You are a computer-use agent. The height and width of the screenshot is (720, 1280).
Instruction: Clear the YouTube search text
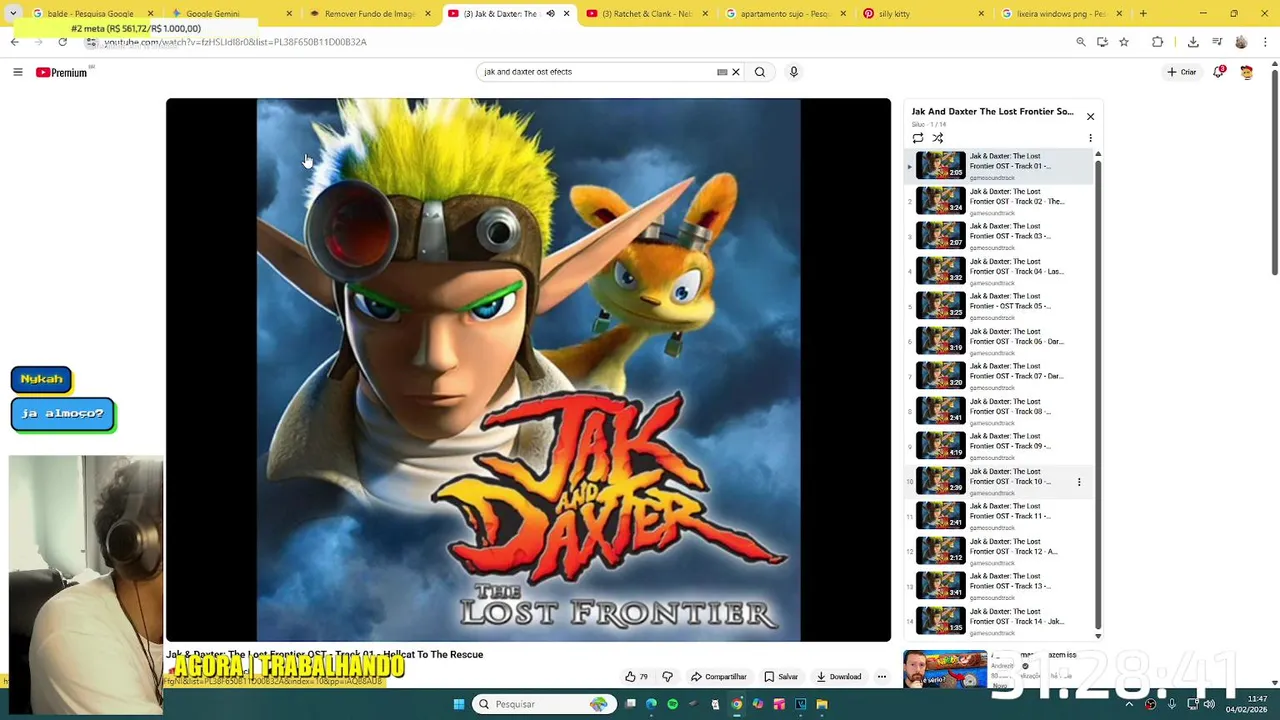point(736,72)
